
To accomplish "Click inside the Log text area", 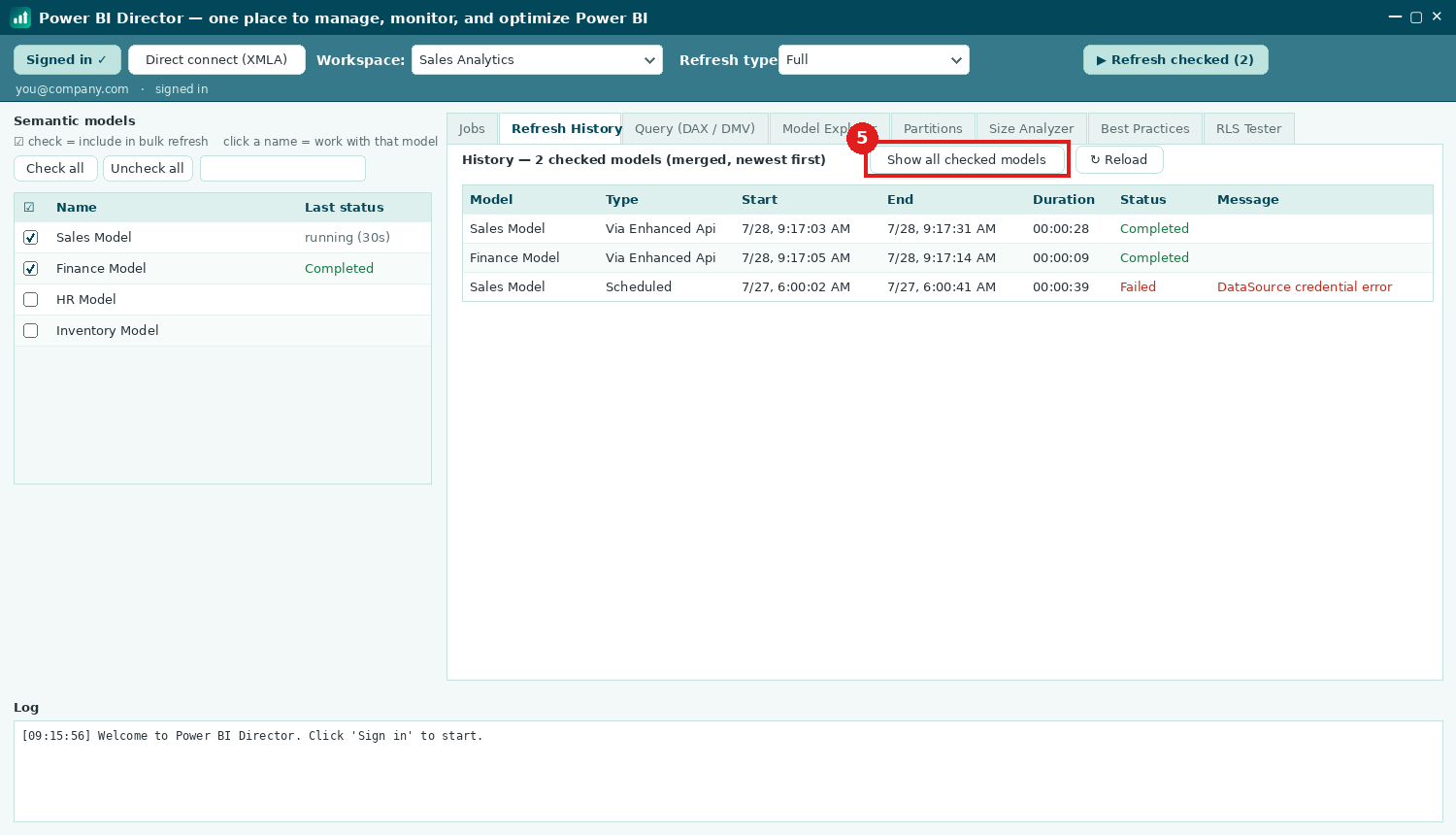I will 728,771.
